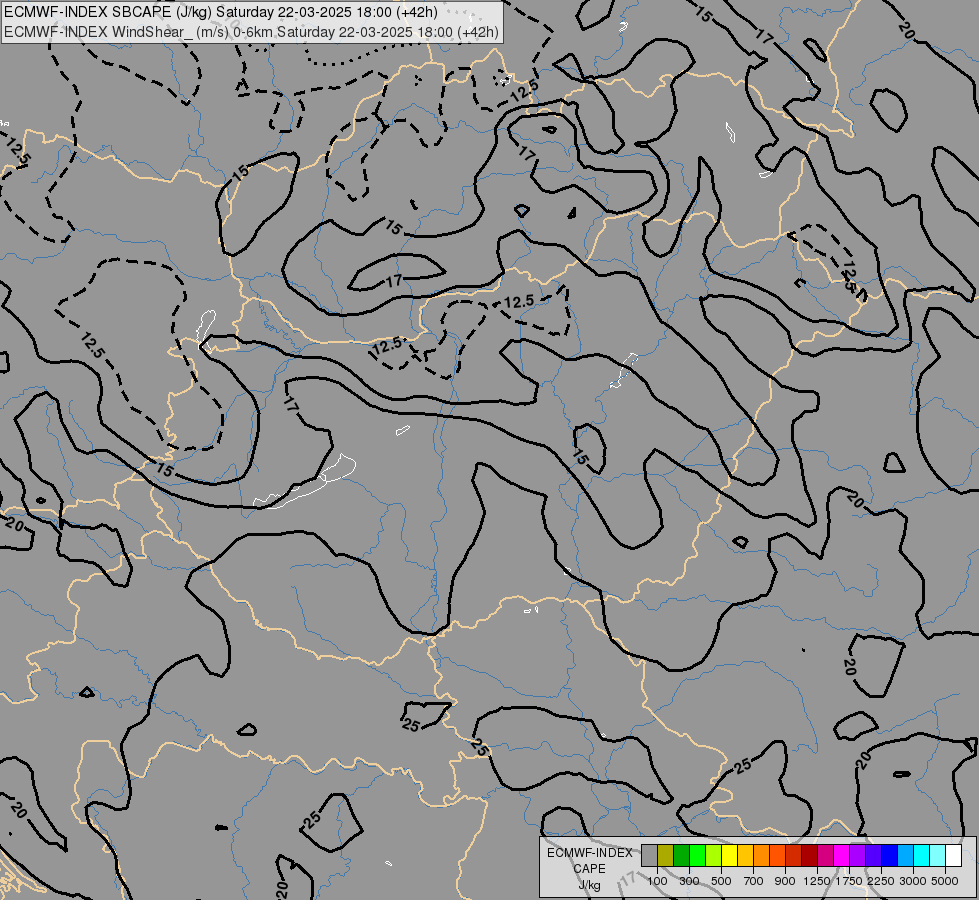
Task: Select the legend value 500
Action: tap(721, 881)
